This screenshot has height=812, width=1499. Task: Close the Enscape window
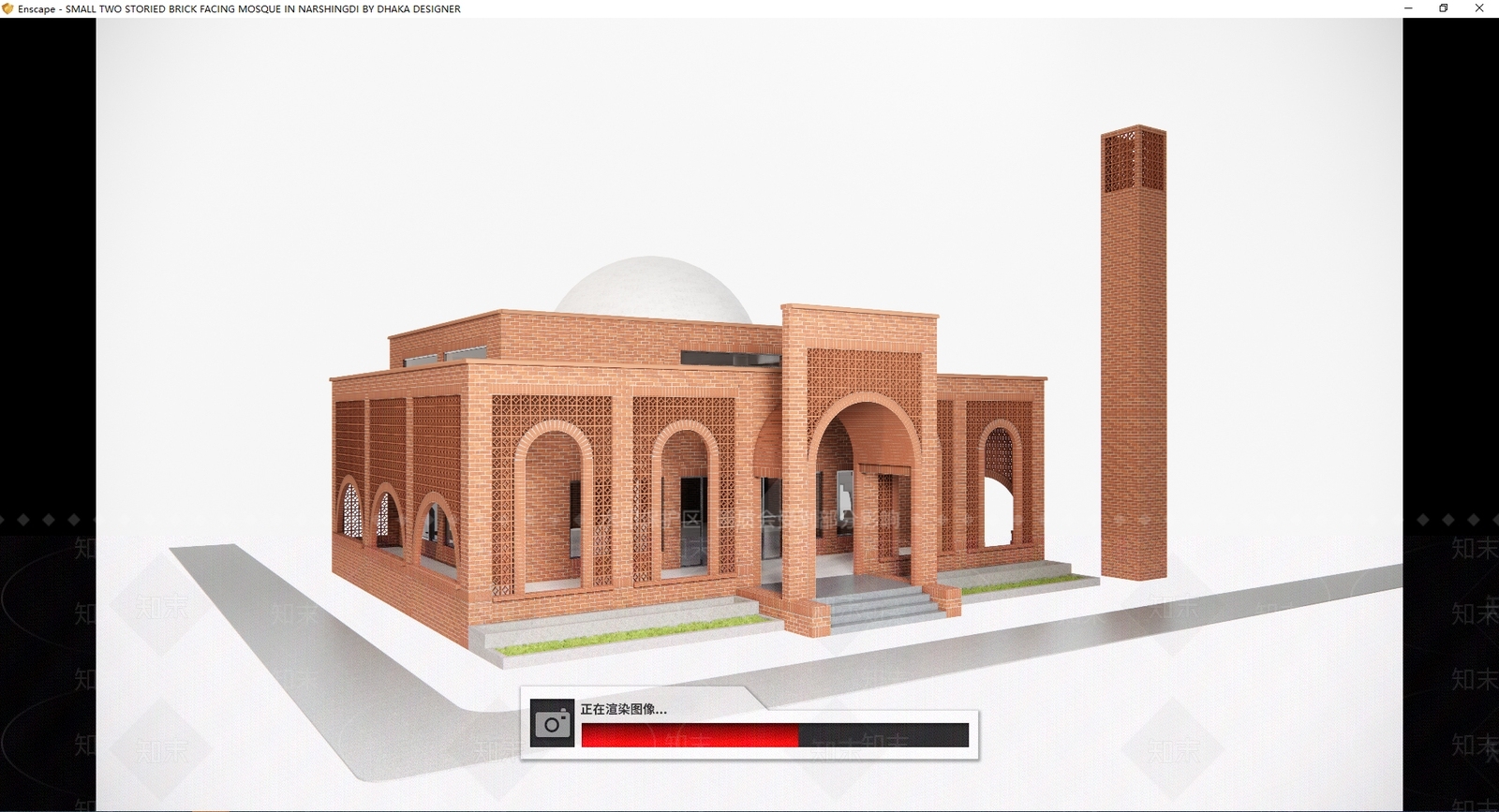pyautogui.click(x=1479, y=8)
